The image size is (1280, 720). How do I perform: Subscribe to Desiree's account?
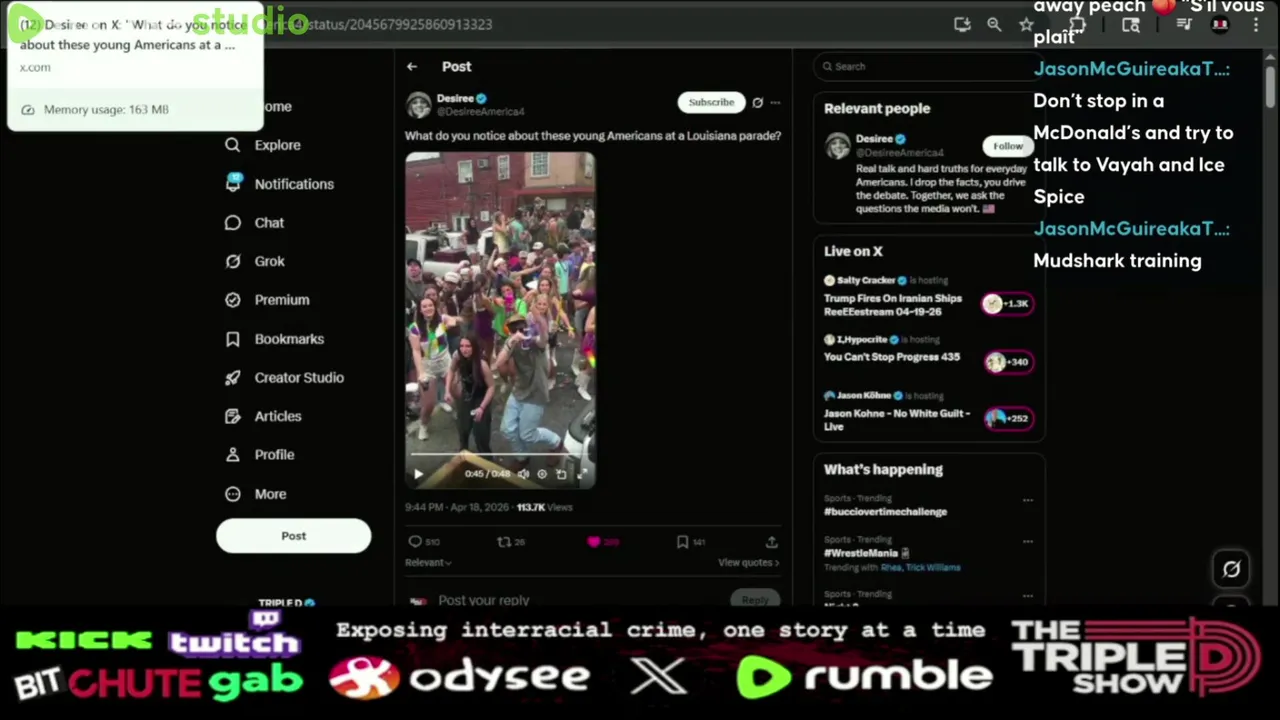(x=711, y=102)
